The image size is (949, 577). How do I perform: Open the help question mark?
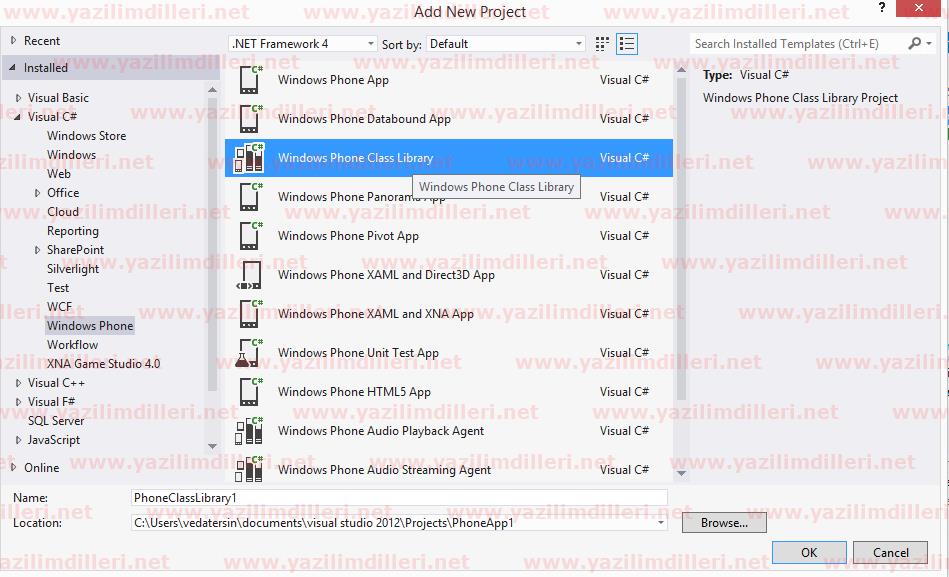tap(882, 8)
